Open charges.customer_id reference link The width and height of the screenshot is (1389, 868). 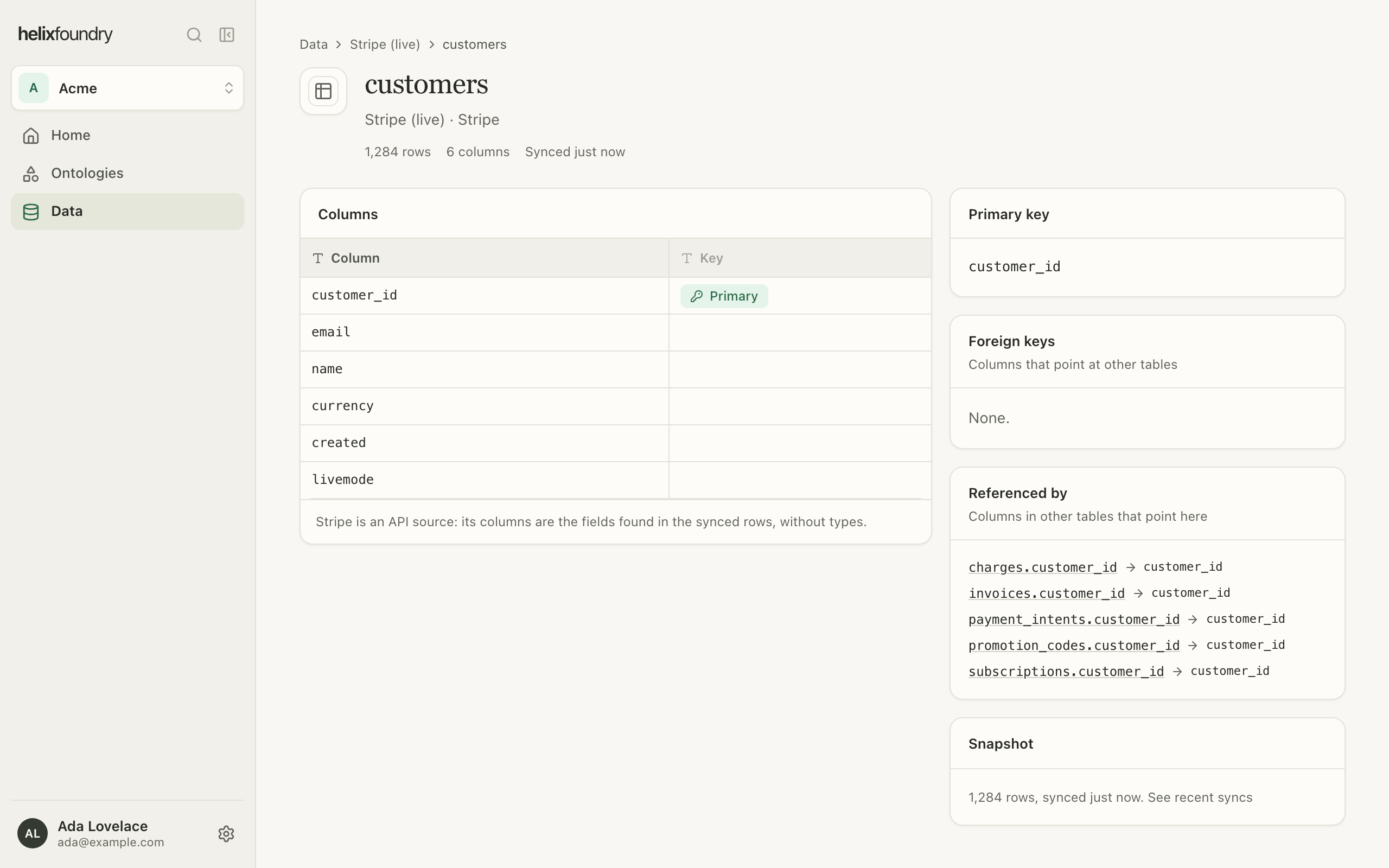tap(1042, 567)
